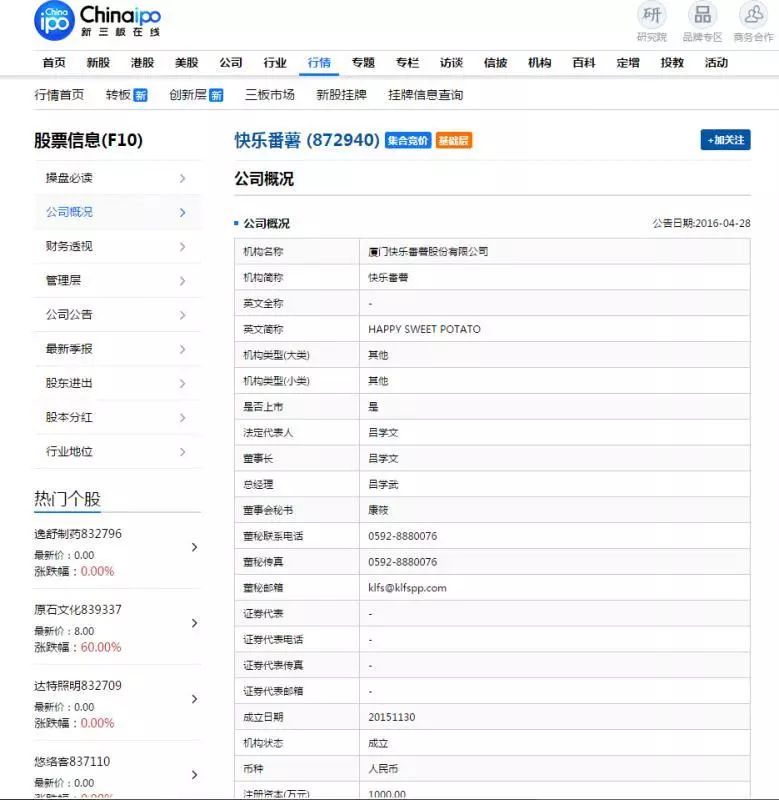Viewport: 779px width, 800px height.
Task: Click the +加关注 follow button
Action: tap(725, 140)
